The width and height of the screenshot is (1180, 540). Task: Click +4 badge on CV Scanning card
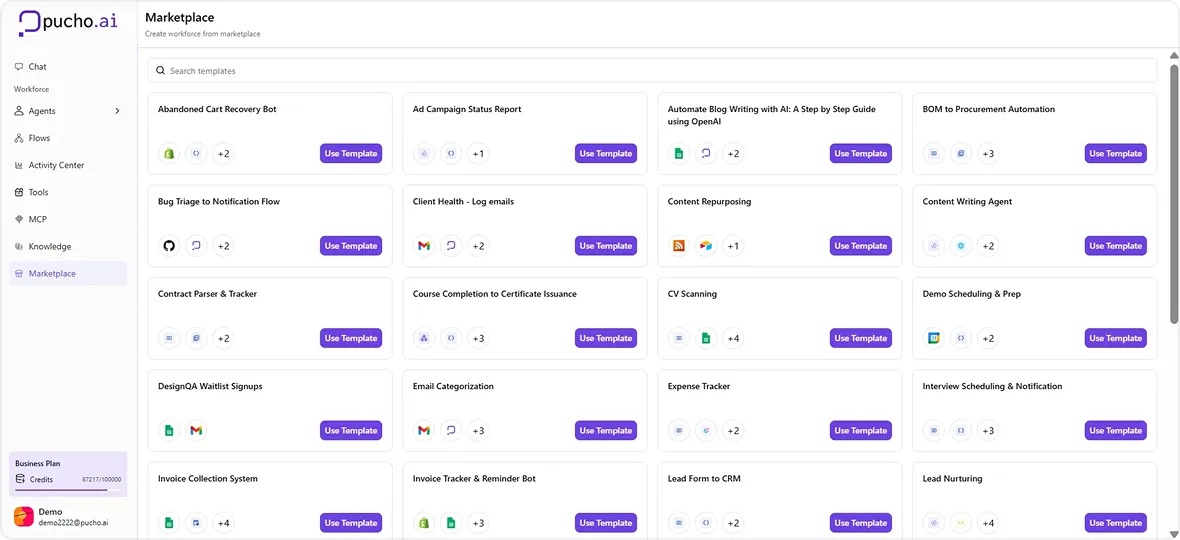click(x=733, y=338)
